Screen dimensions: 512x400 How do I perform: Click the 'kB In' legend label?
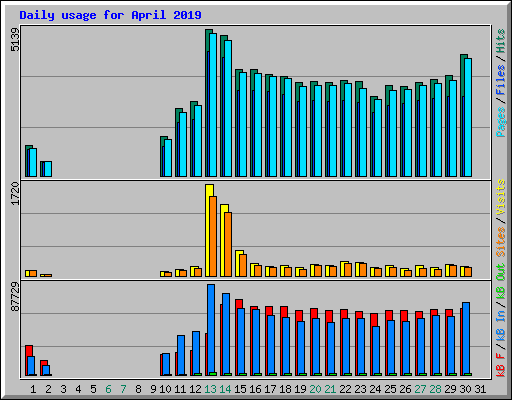(501, 327)
